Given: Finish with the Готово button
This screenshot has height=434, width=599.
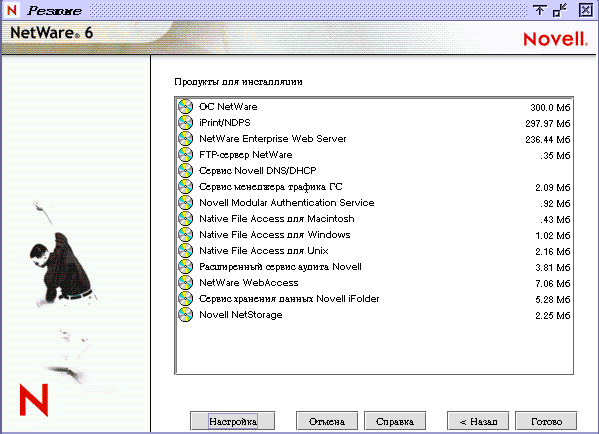Looking at the screenshot, I should click(546, 421).
